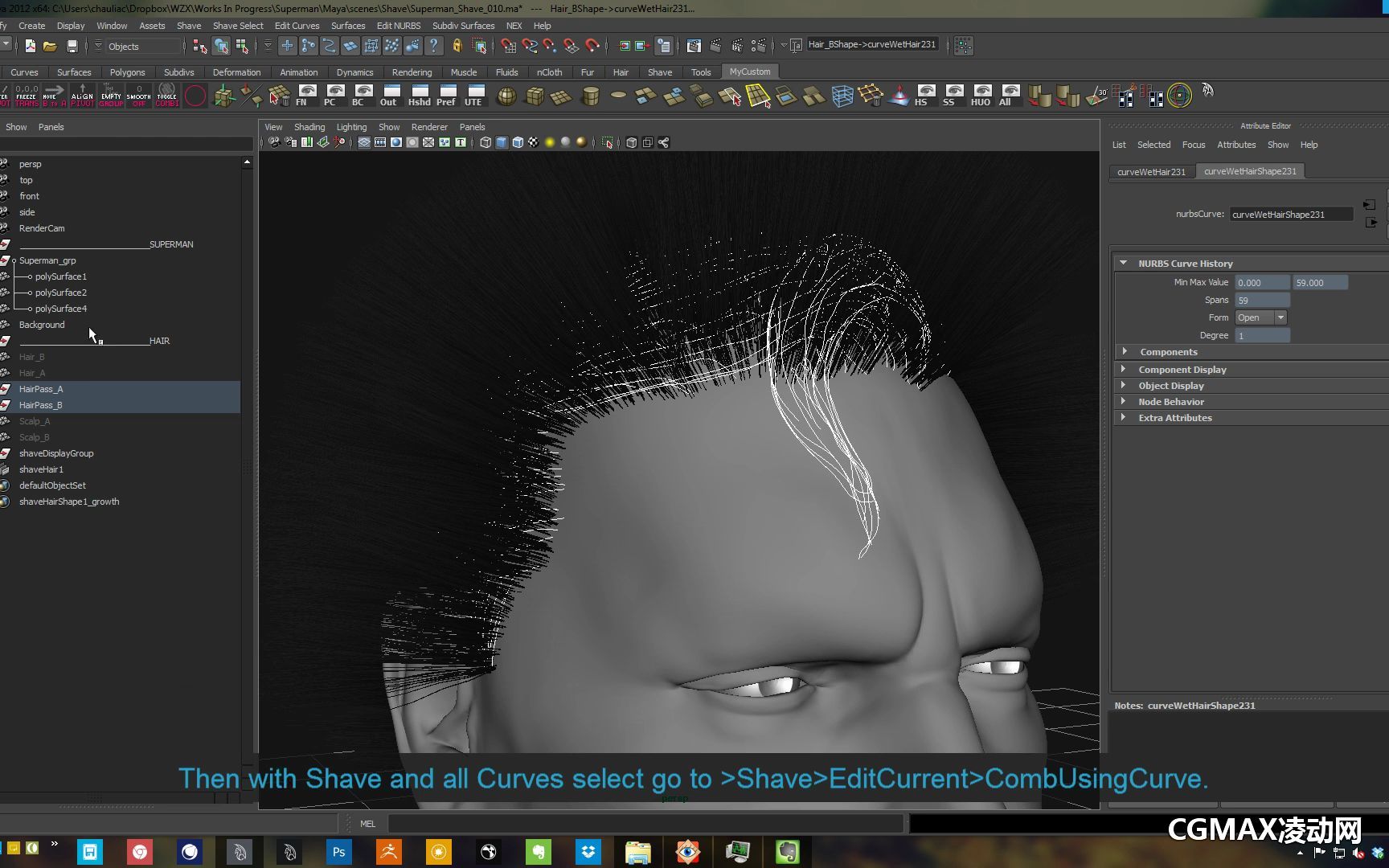This screenshot has height=868, width=1389.
Task: Switch to the Polygons shelf tab
Action: pyautogui.click(x=128, y=72)
